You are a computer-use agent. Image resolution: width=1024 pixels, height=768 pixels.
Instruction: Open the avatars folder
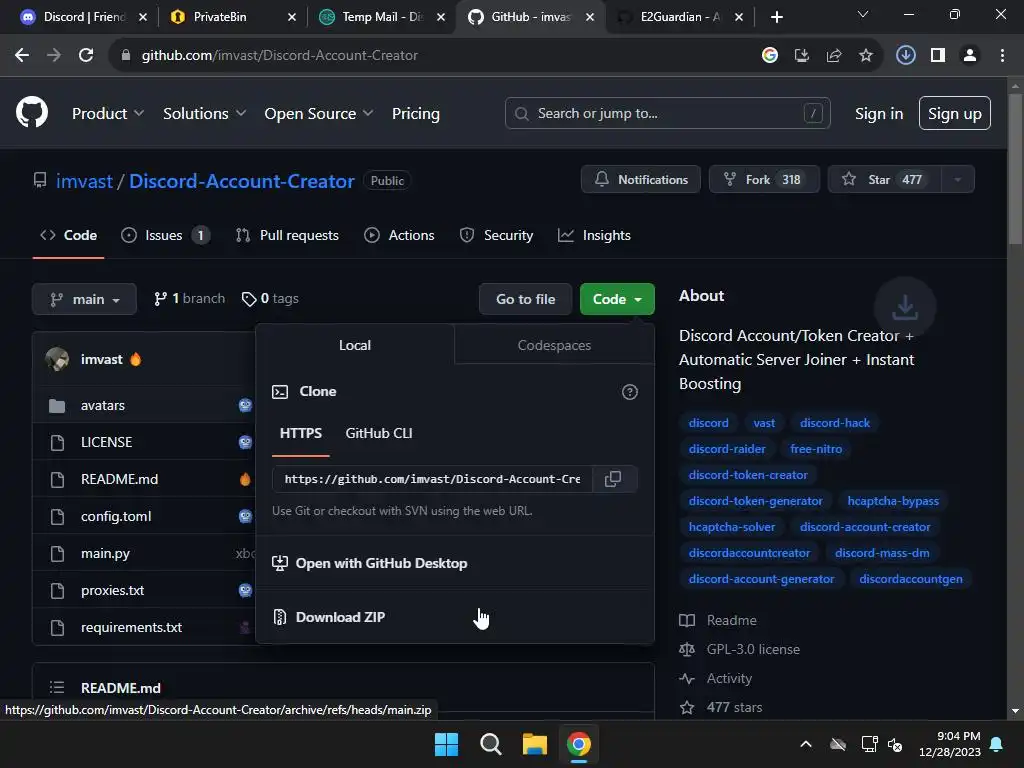coord(103,406)
